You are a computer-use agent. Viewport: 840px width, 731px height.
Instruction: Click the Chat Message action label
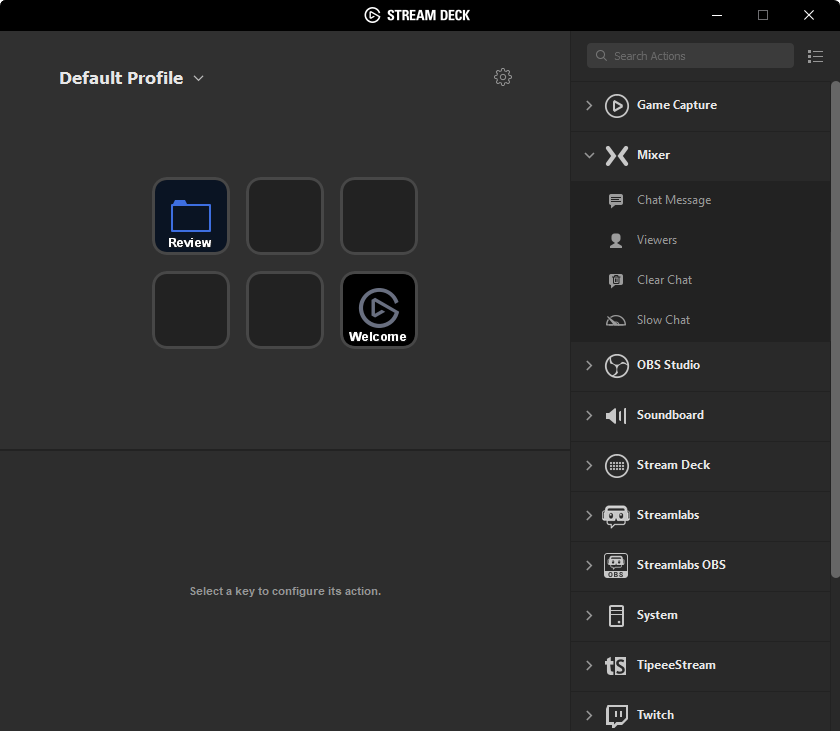click(x=674, y=200)
